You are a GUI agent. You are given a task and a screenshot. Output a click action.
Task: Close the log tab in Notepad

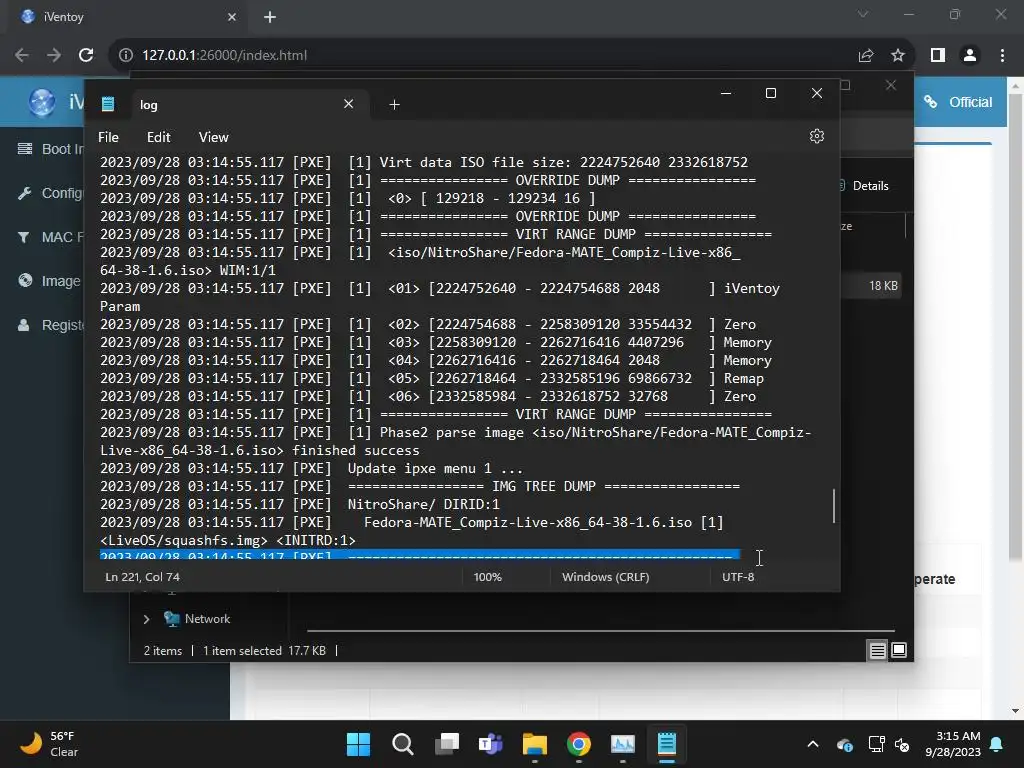(349, 104)
